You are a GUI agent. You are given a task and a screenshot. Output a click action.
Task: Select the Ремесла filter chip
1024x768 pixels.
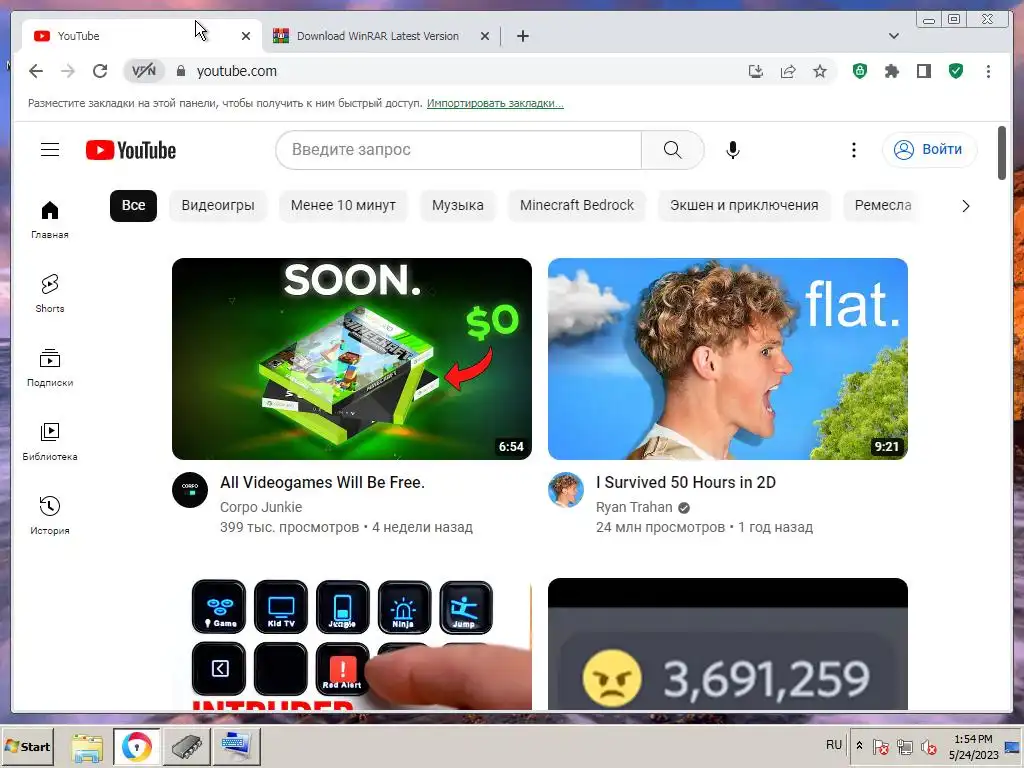click(883, 206)
